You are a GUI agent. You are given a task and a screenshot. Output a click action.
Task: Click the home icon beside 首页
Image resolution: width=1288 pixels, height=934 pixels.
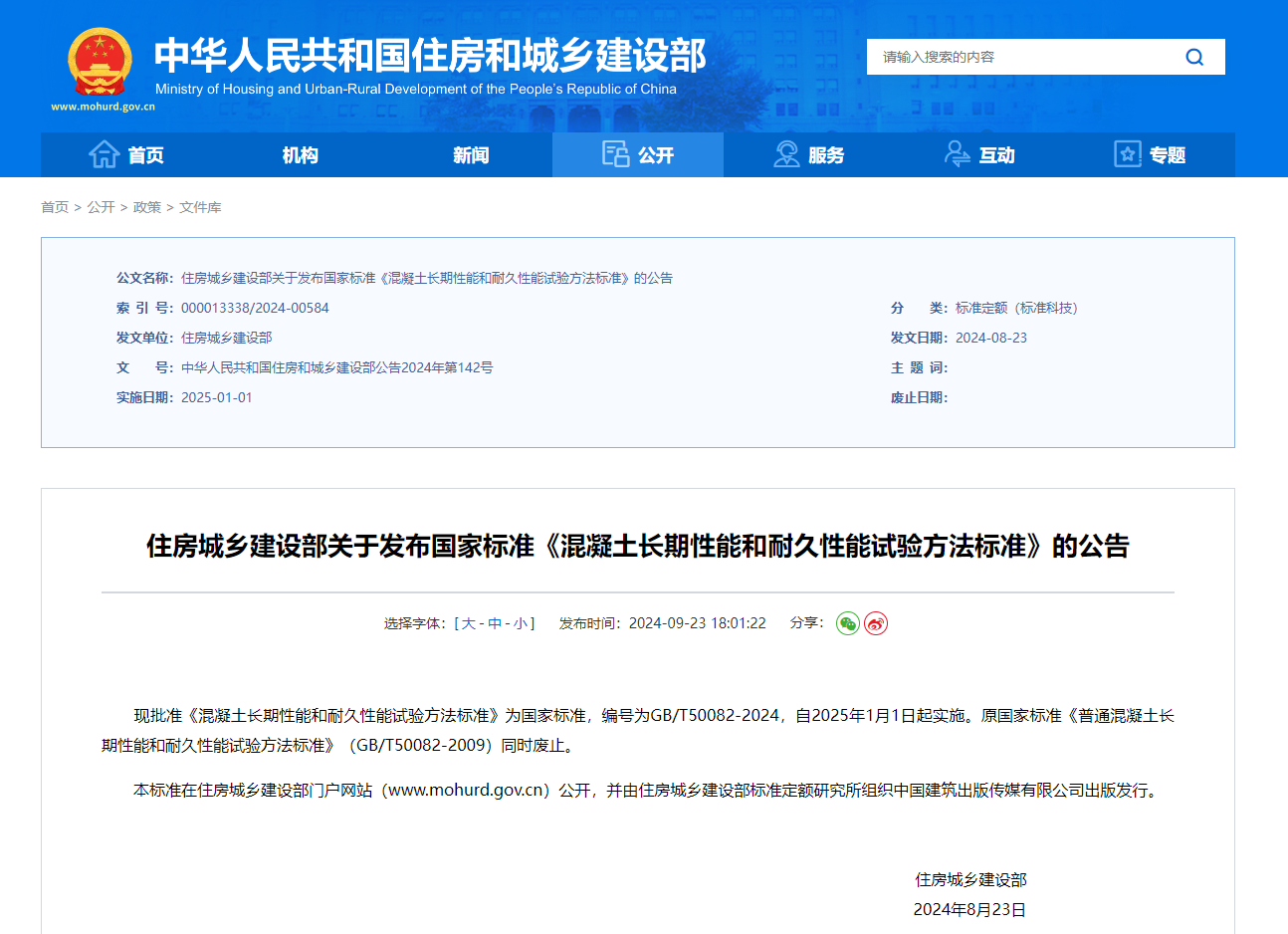(104, 154)
